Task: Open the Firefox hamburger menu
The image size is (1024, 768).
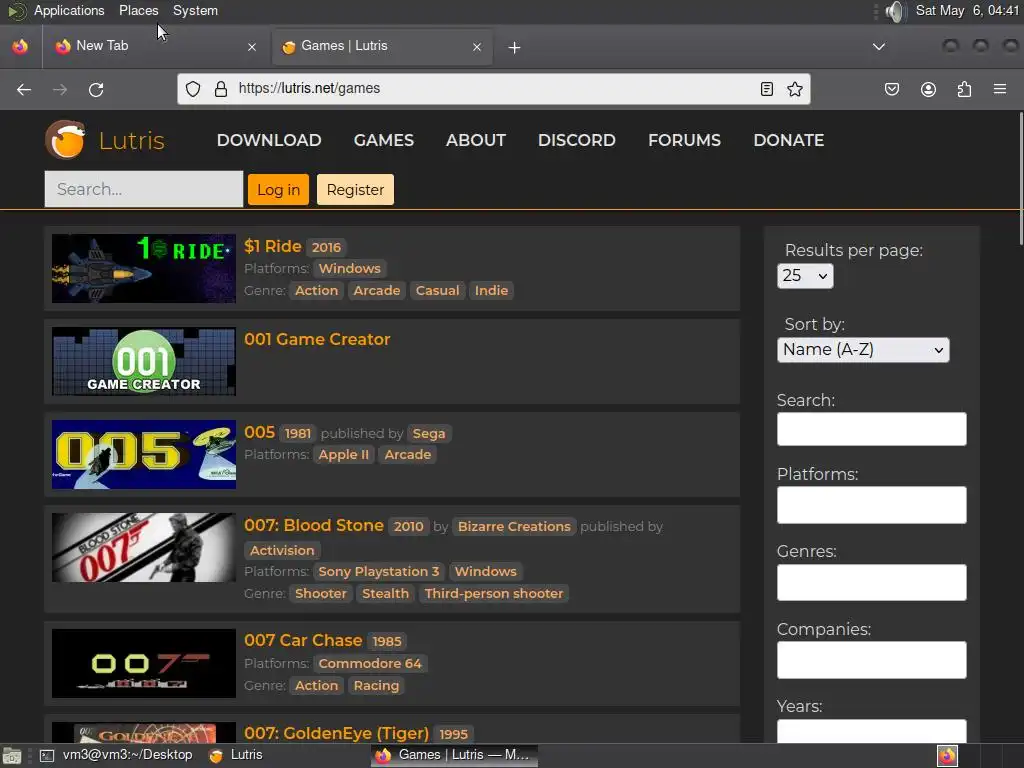Action: tap(1000, 89)
